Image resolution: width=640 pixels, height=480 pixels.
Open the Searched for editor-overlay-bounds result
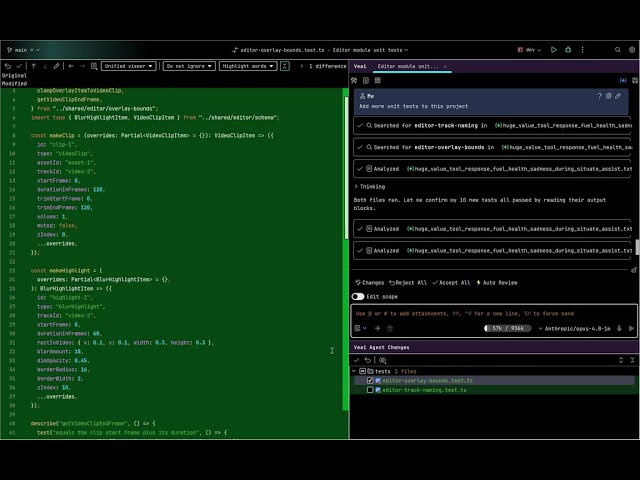[x=492, y=147]
